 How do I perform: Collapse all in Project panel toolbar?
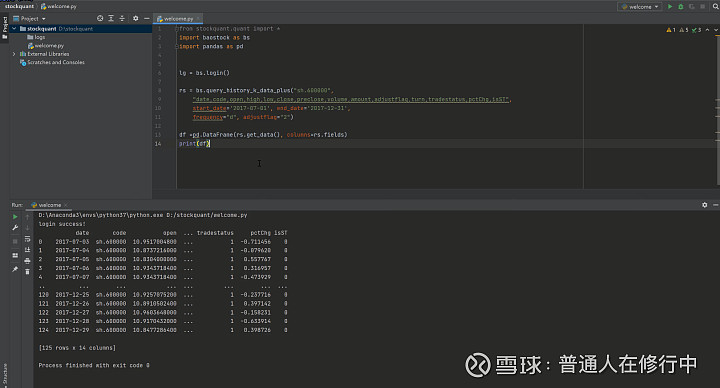pos(122,18)
